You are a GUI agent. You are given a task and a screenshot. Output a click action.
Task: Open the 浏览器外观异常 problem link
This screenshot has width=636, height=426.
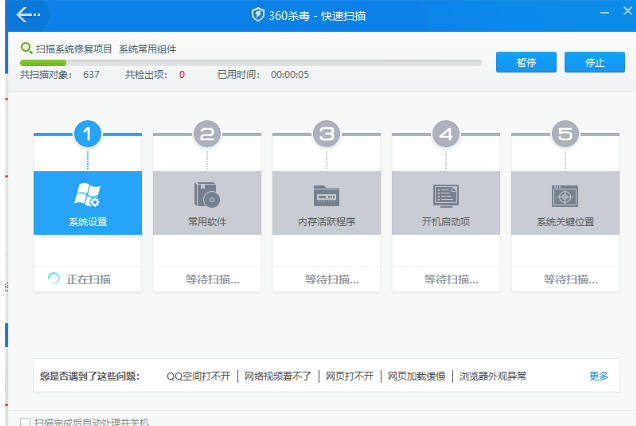tap(493, 376)
